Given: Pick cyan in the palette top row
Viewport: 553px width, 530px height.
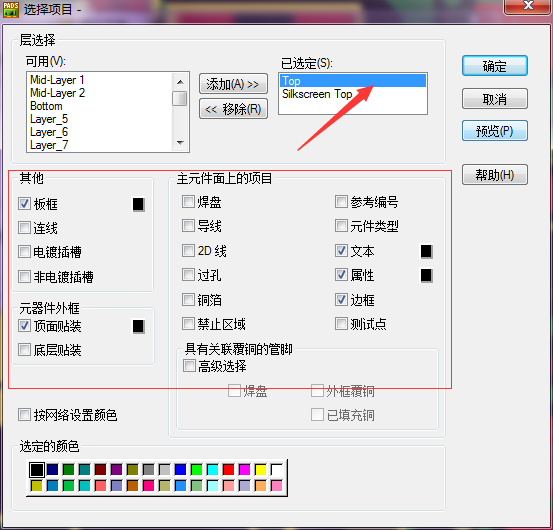Looking at the screenshot, I should (213, 470).
